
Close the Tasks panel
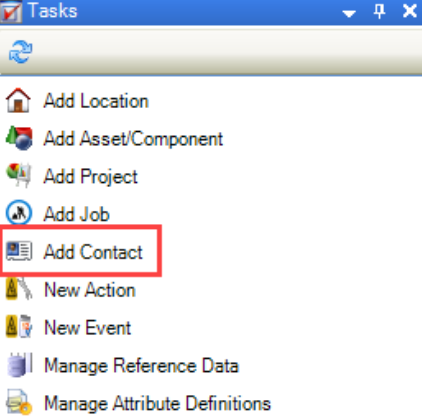pyautogui.click(x=410, y=11)
